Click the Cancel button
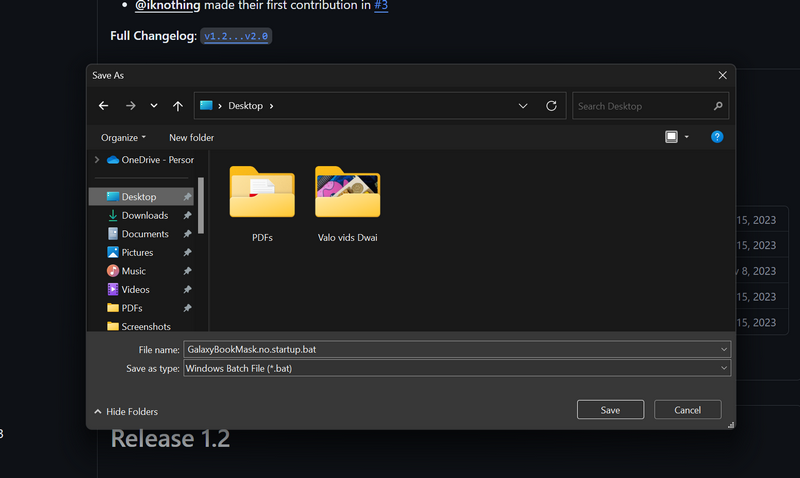Image resolution: width=800 pixels, height=478 pixels. click(687, 410)
